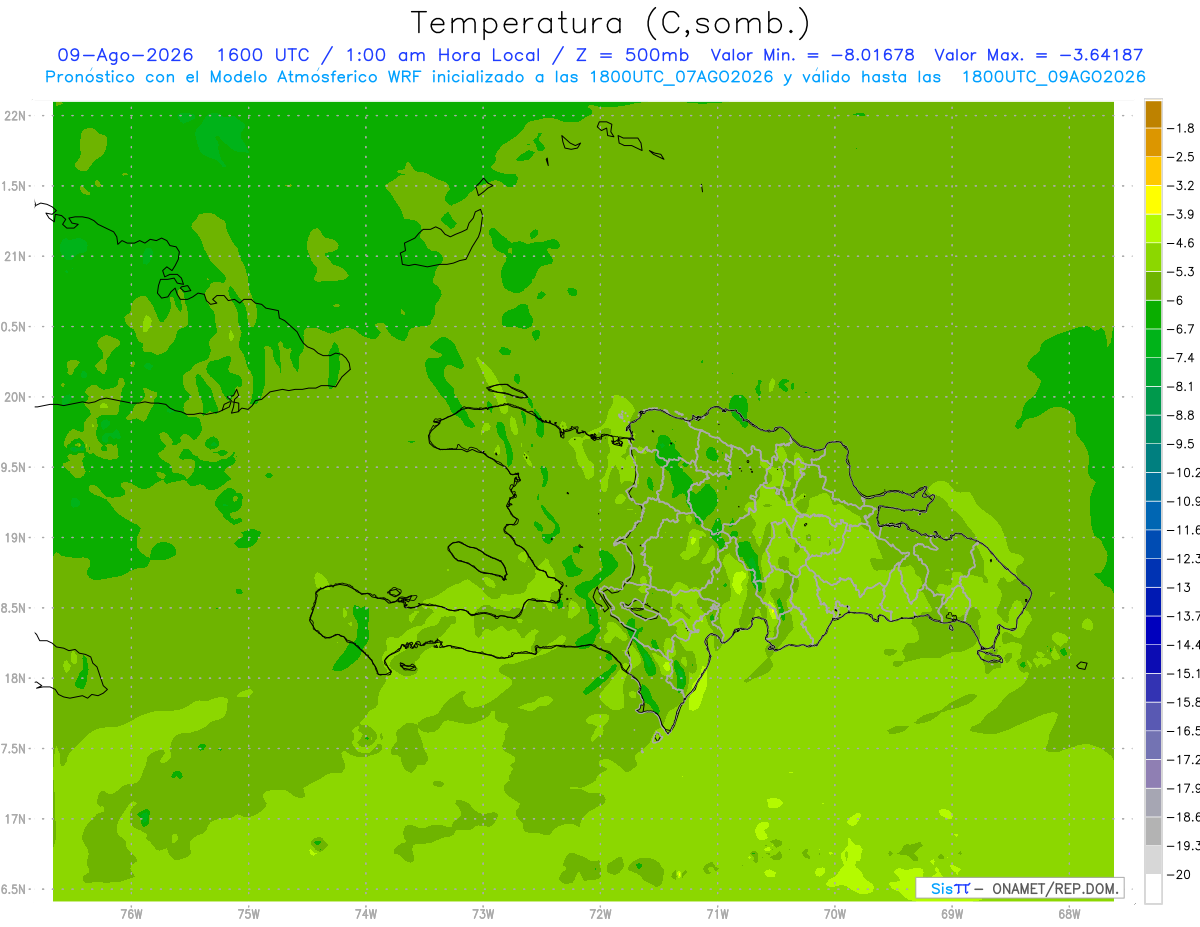This screenshot has width=1200, height=927.
Task: Click the 74W longitude axis label
Action: [x=366, y=914]
